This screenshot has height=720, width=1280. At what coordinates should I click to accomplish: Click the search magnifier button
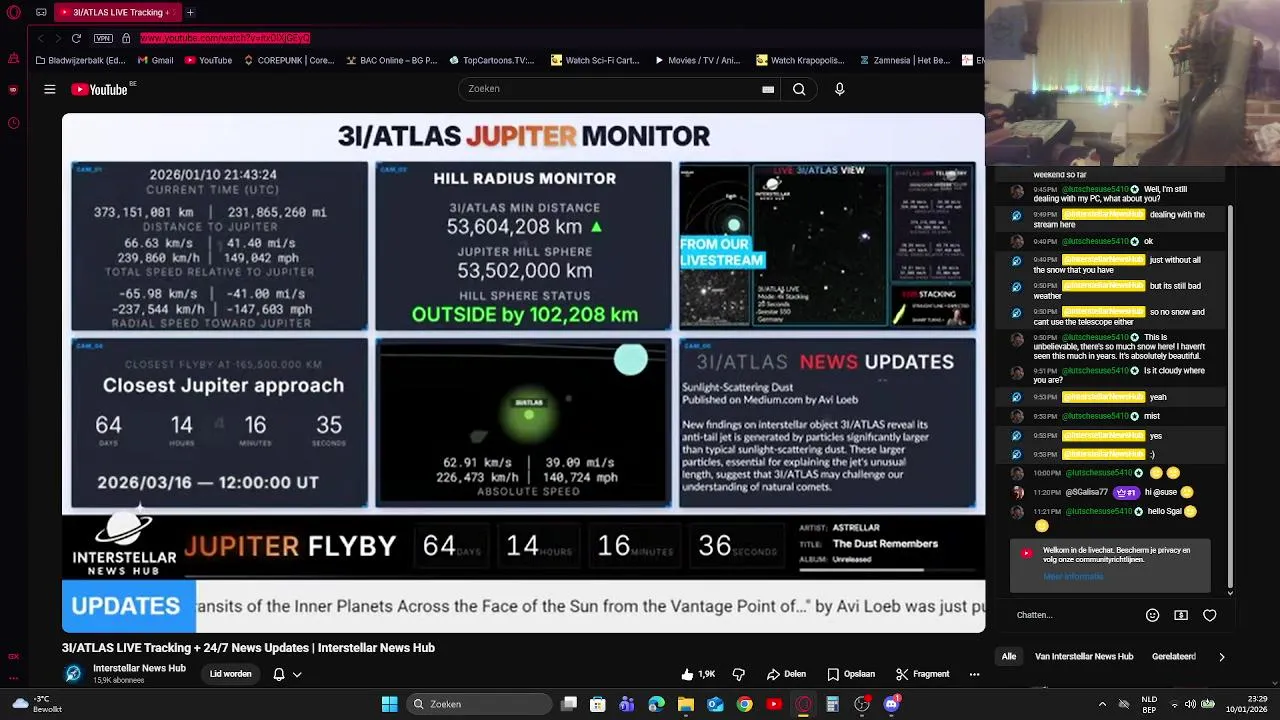pyautogui.click(x=799, y=89)
